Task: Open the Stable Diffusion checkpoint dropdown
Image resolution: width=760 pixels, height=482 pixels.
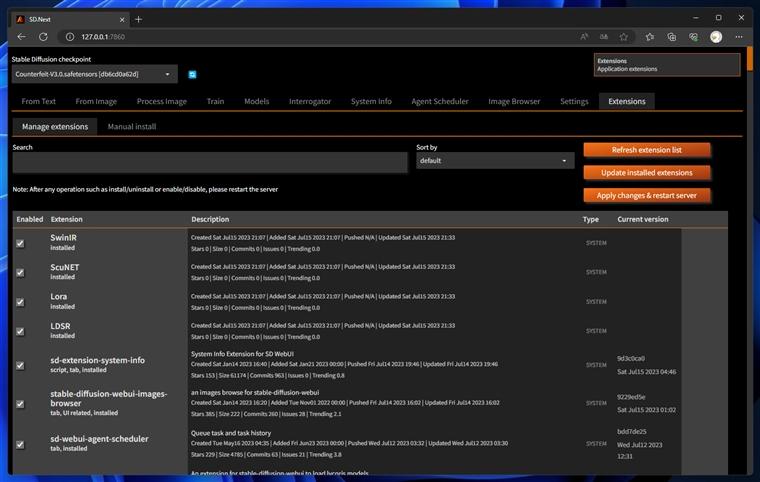Action: [95, 74]
